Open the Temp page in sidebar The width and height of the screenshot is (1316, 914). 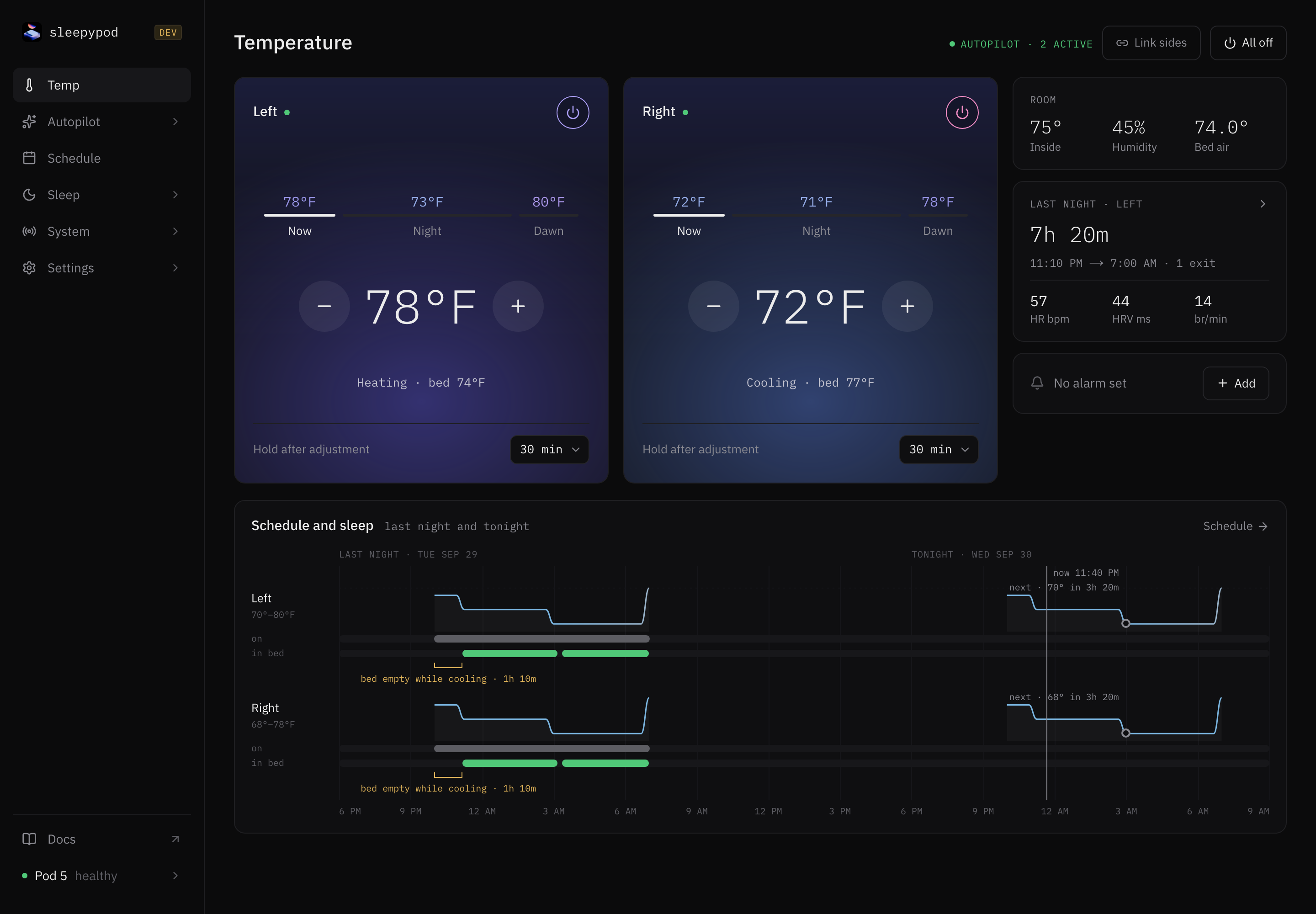point(101,85)
